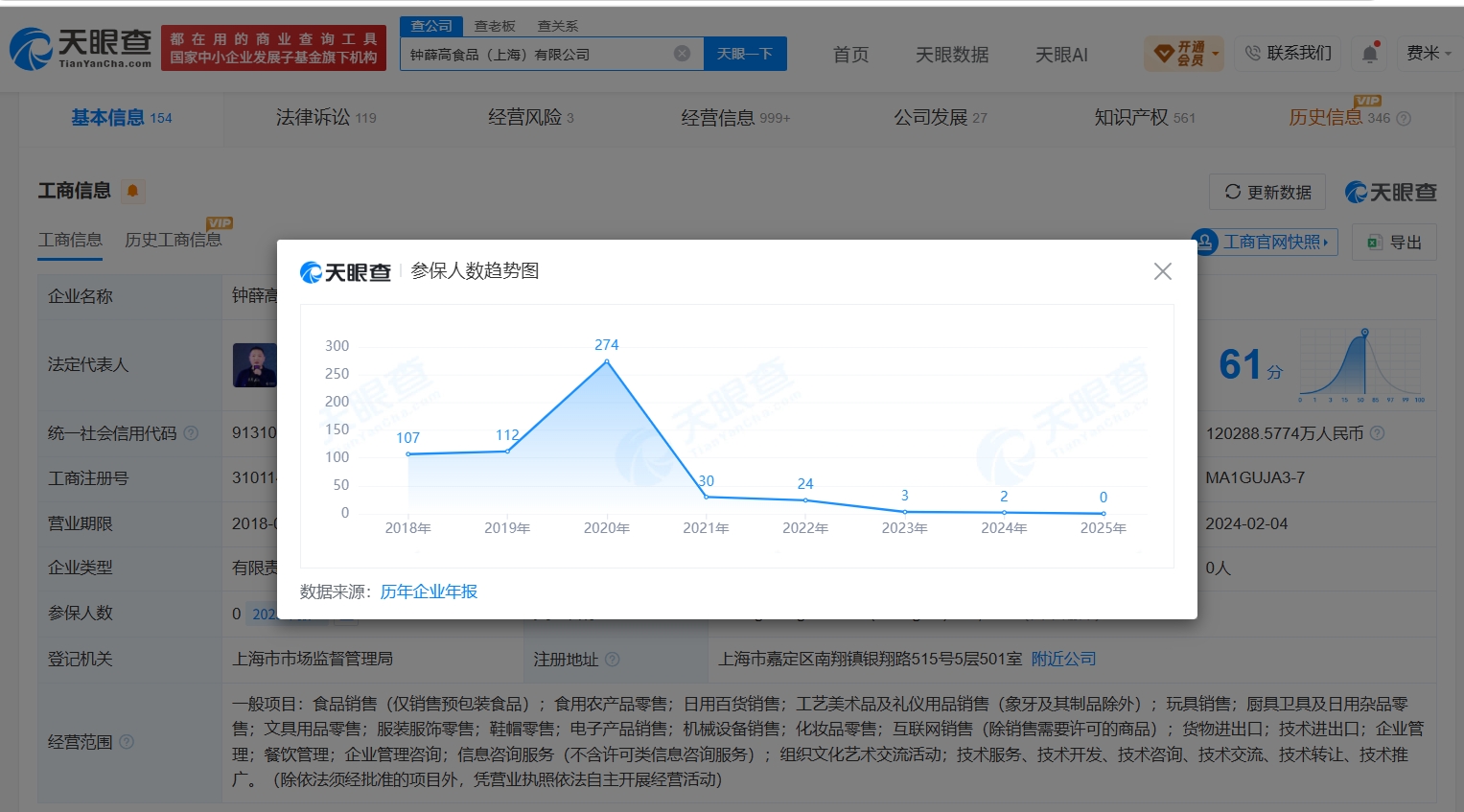Click the 附近公司 link
Image resolution: width=1464 pixels, height=812 pixels.
point(1063,660)
